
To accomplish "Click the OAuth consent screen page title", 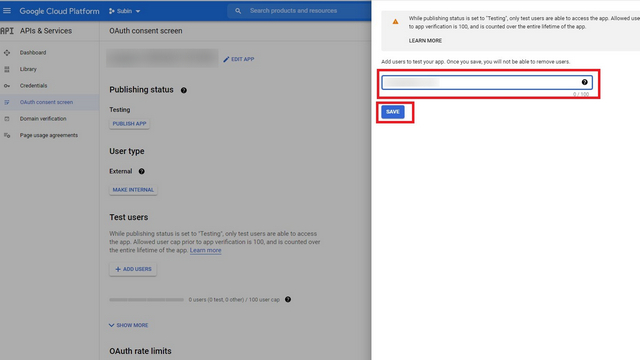I will pos(146,31).
